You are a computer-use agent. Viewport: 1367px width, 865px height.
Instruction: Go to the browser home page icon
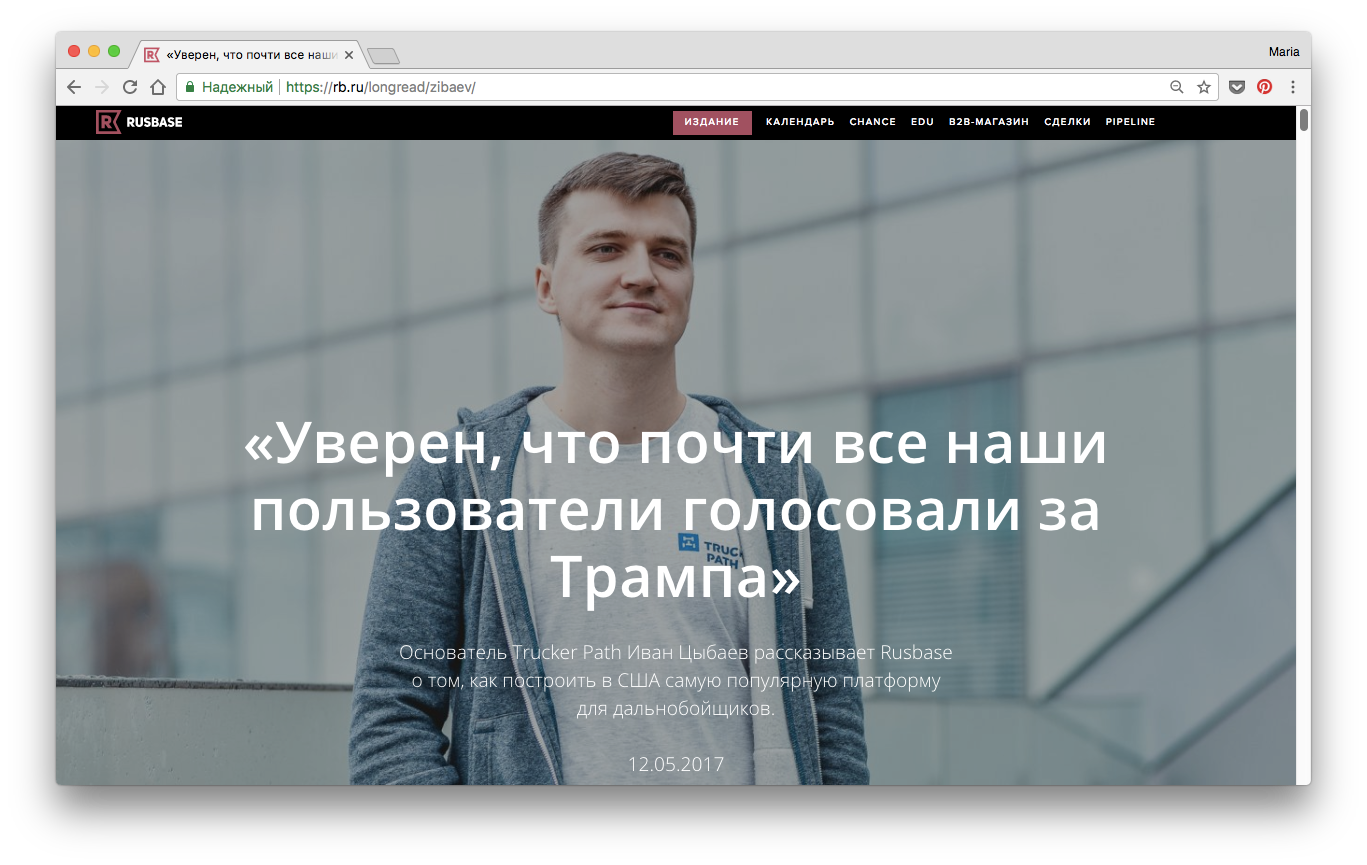point(157,87)
